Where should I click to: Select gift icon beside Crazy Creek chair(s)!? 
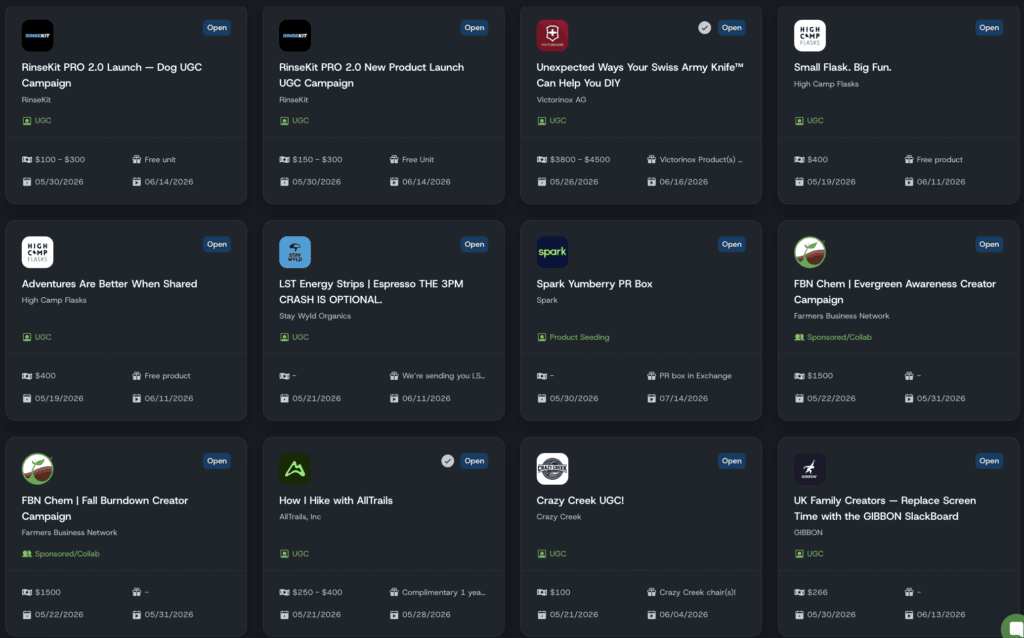[651, 592]
